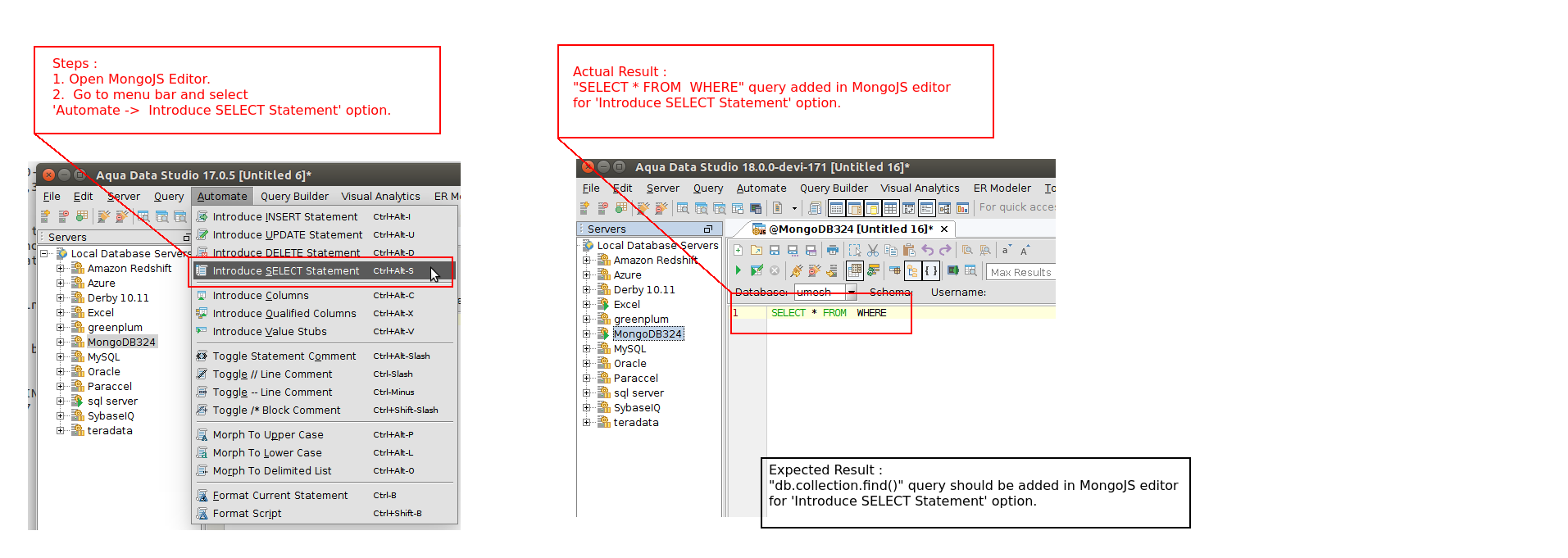Select Derby 10.11 in 18.0.0 server tree
The height and width of the screenshot is (558, 1568).
pos(644,289)
